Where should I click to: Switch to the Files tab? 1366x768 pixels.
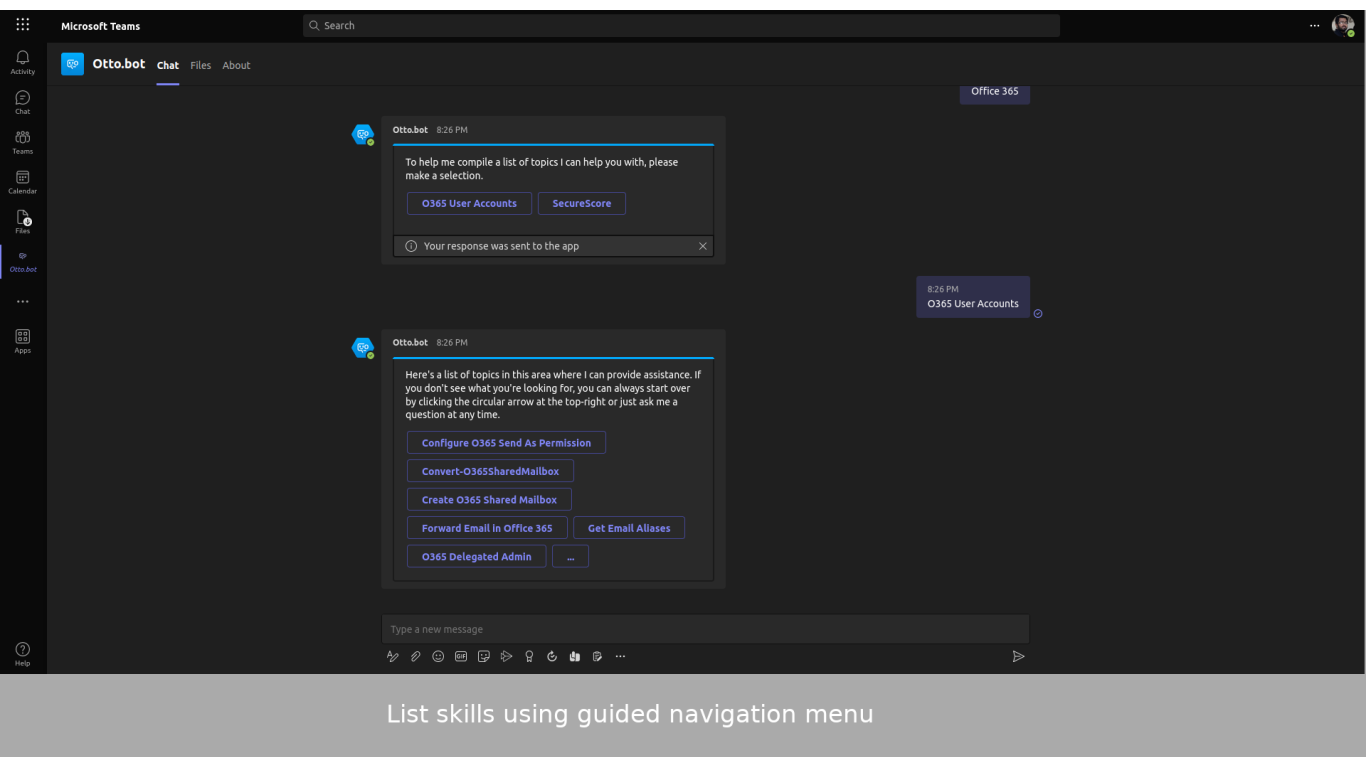pos(201,65)
